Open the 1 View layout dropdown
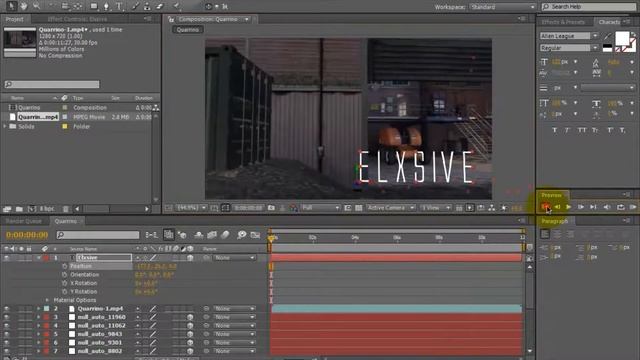Viewport: 640px width, 360px height. tap(436, 208)
